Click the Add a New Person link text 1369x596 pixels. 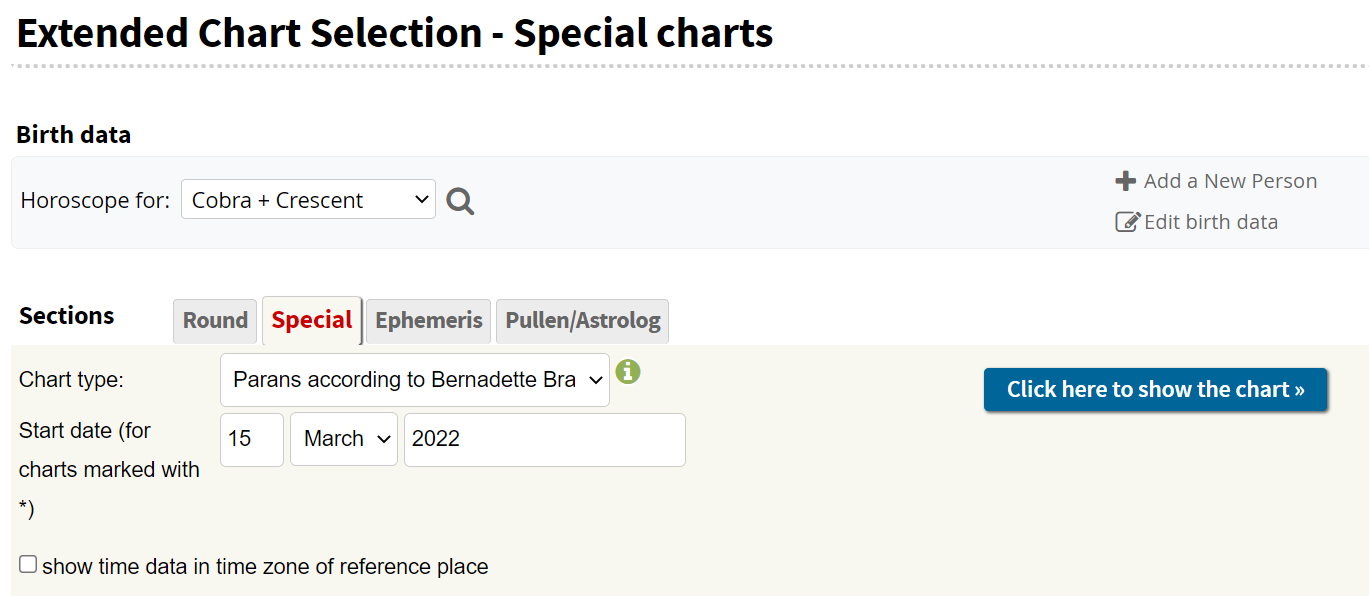coord(1230,181)
